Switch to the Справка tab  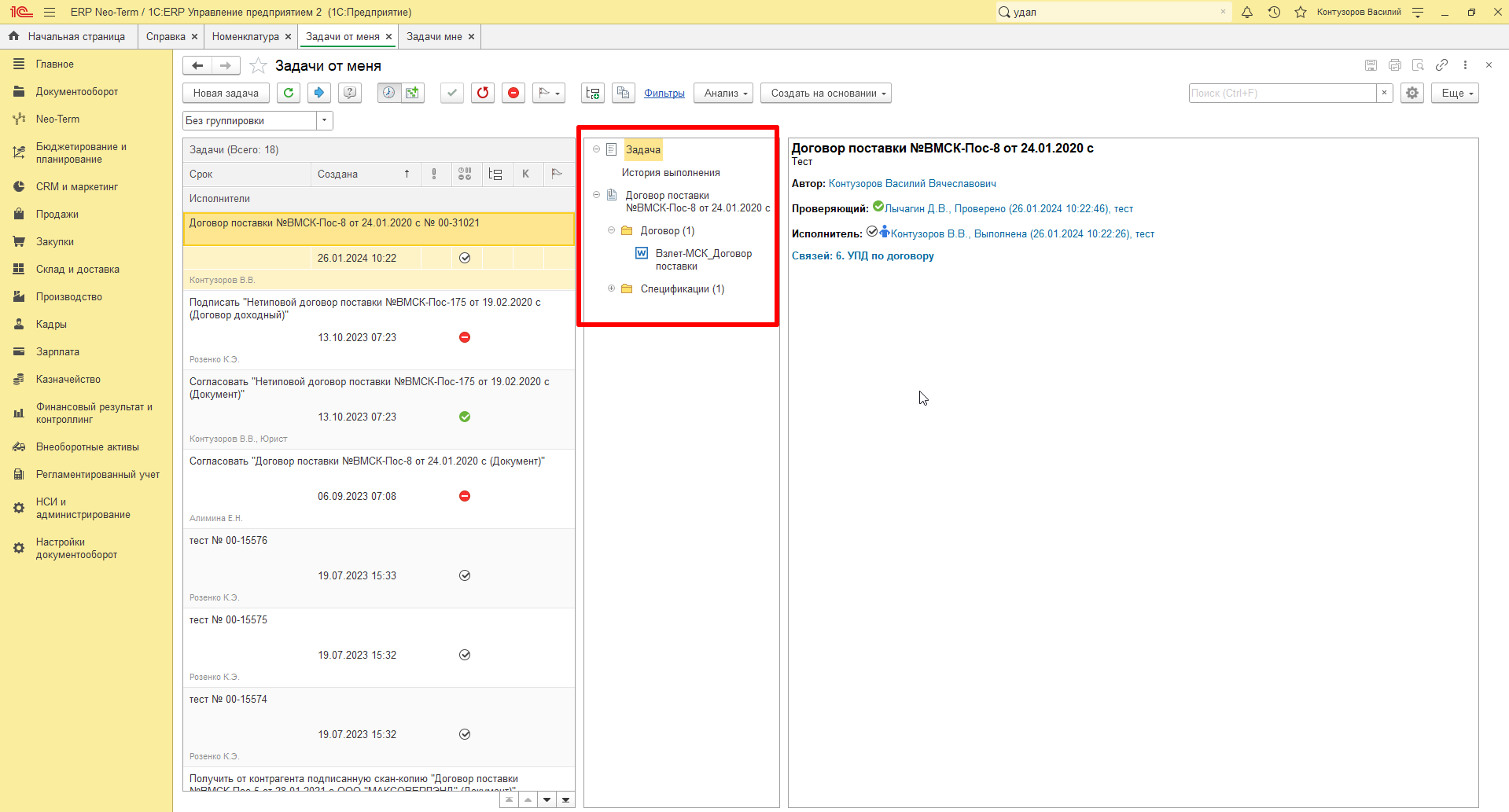pyautogui.click(x=165, y=36)
